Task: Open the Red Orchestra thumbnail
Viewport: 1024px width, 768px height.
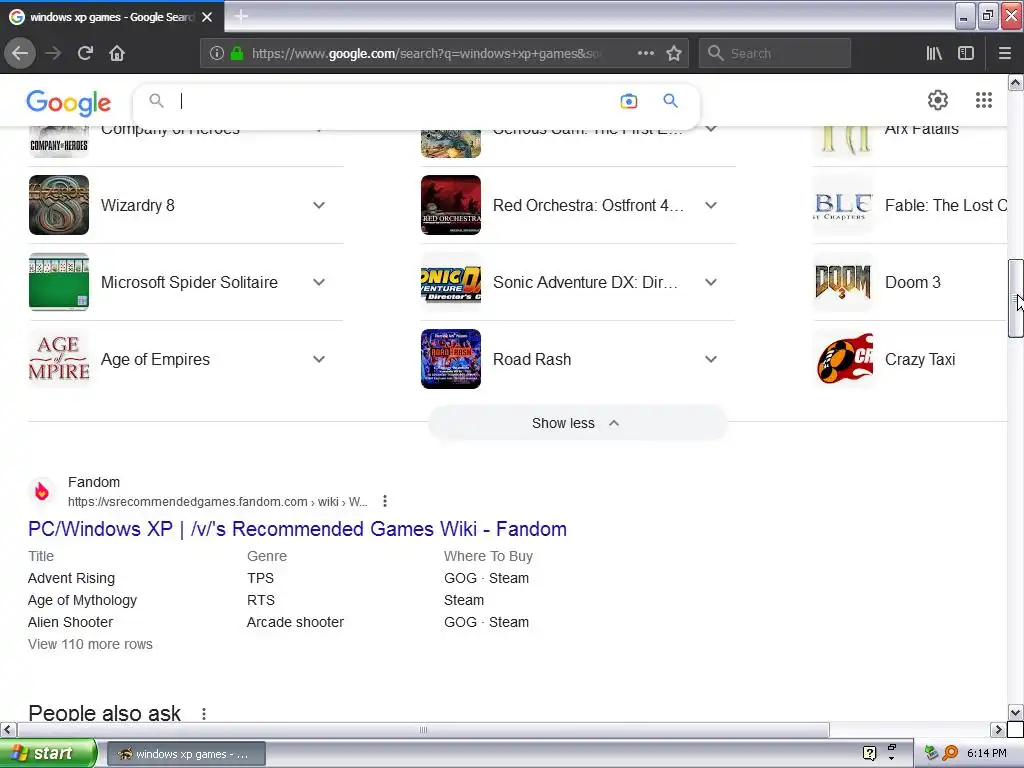Action: (451, 205)
